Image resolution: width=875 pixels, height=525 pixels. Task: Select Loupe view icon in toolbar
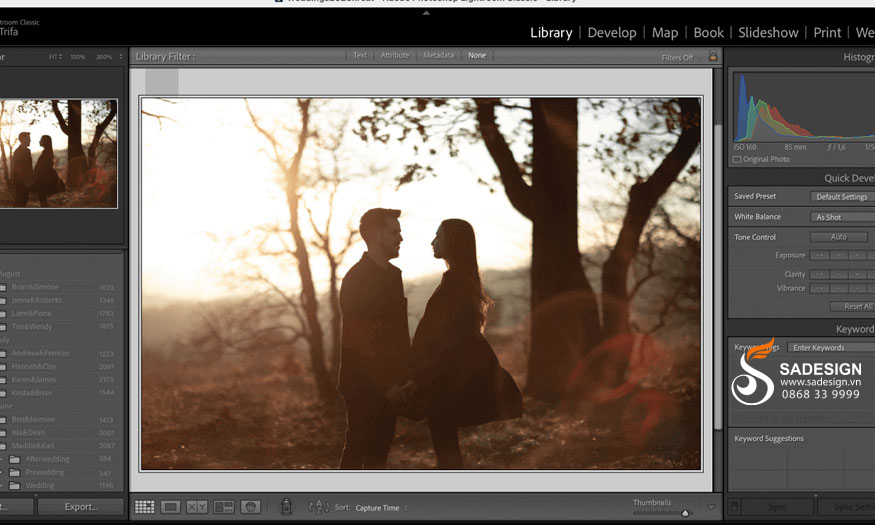point(171,507)
